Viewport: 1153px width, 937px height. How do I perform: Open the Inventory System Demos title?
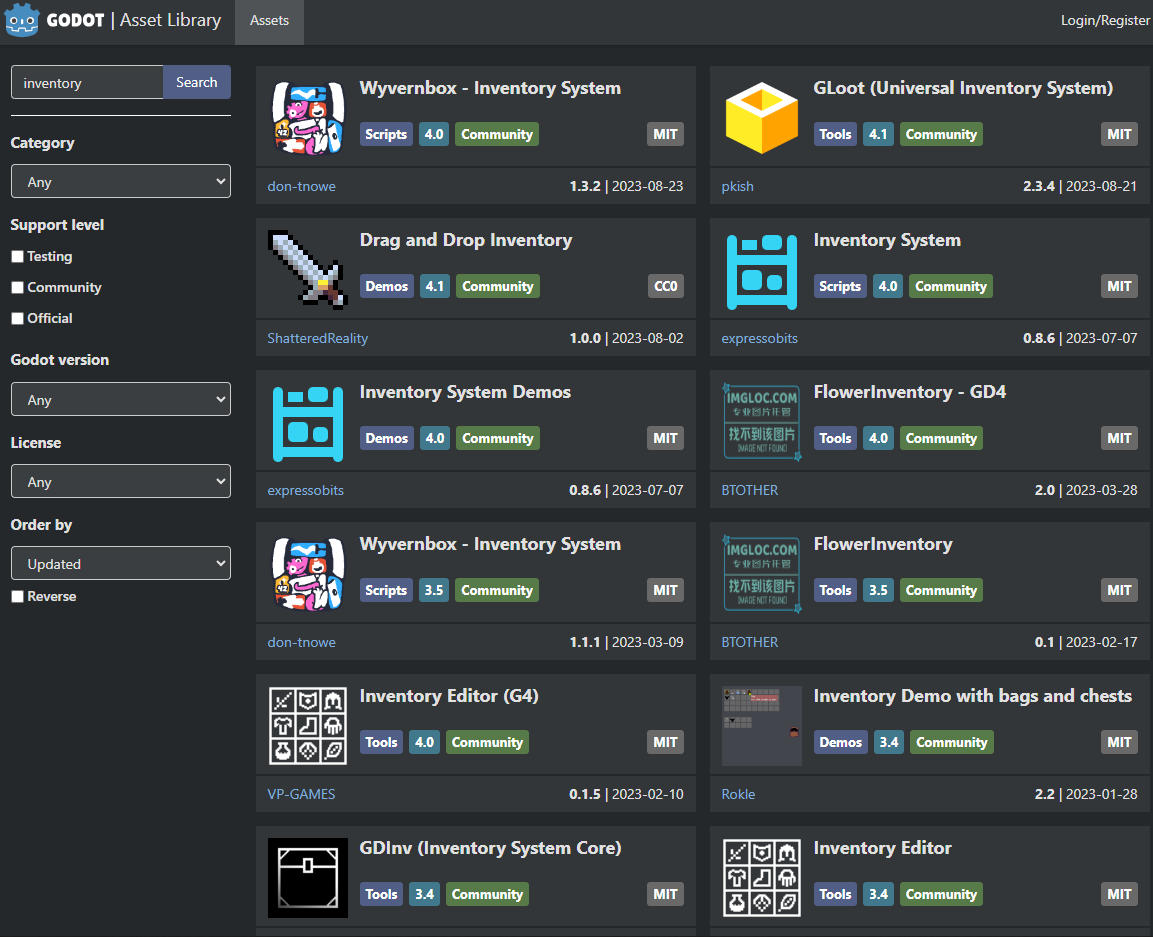click(x=465, y=392)
